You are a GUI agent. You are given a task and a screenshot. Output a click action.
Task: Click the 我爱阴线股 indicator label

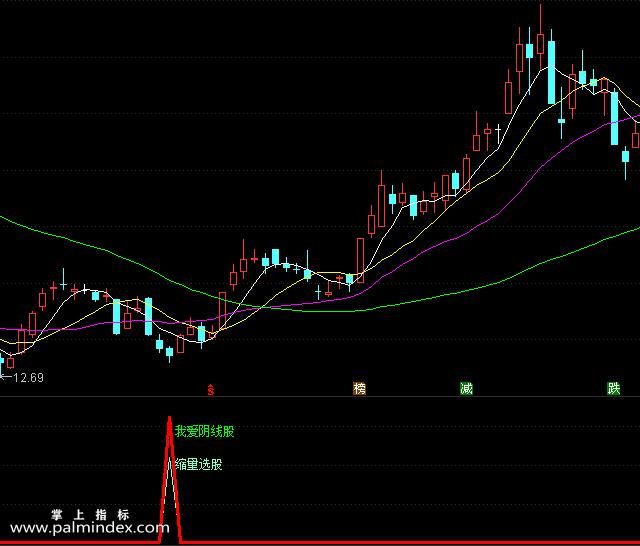[204, 431]
